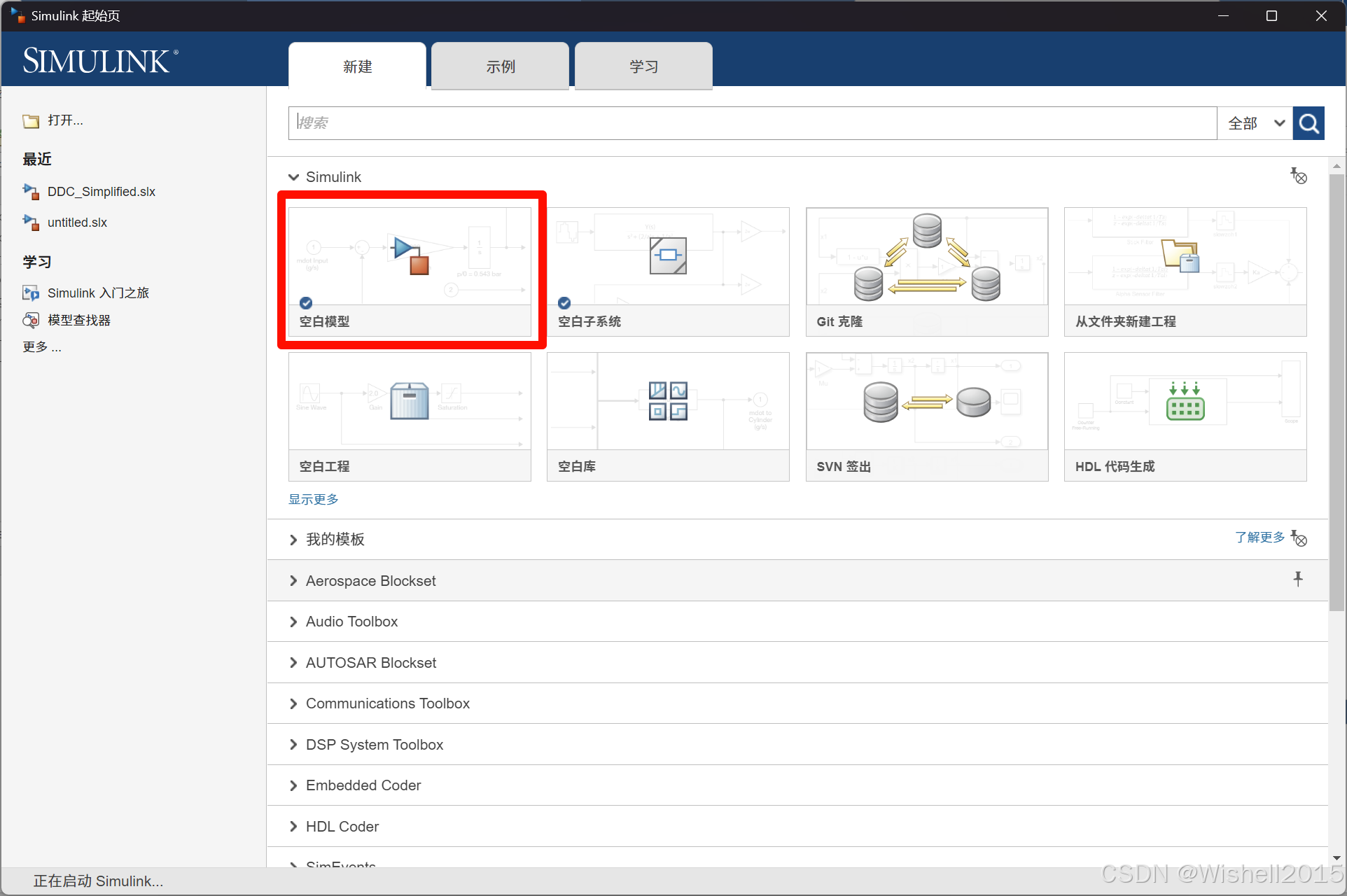Screen dimensions: 1347x896
Task: Collapse the Simulink section chevron
Action: click(x=293, y=177)
